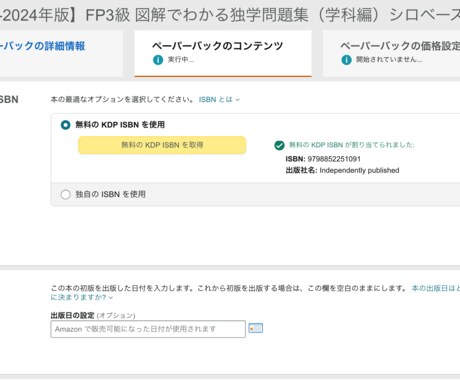The height and width of the screenshot is (380, 460).
Task: Click the info icon beside 実行中
Action: [158, 60]
